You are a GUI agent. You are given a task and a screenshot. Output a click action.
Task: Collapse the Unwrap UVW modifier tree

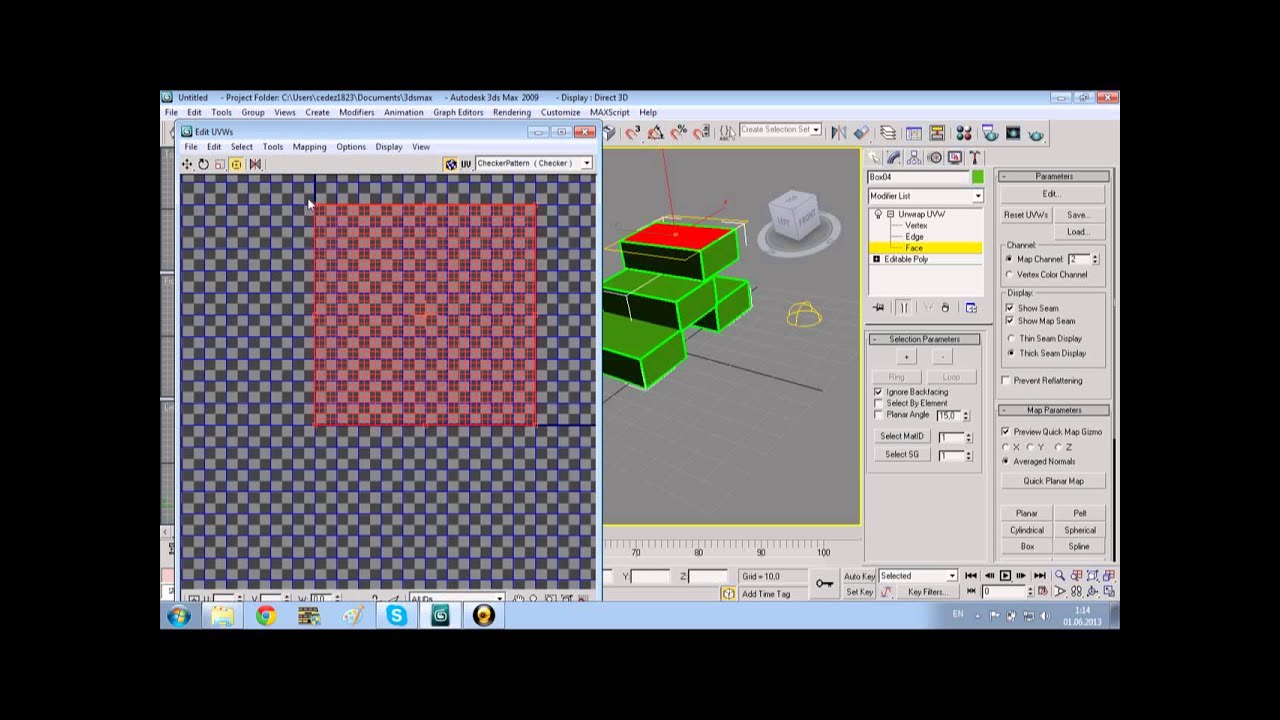point(890,214)
